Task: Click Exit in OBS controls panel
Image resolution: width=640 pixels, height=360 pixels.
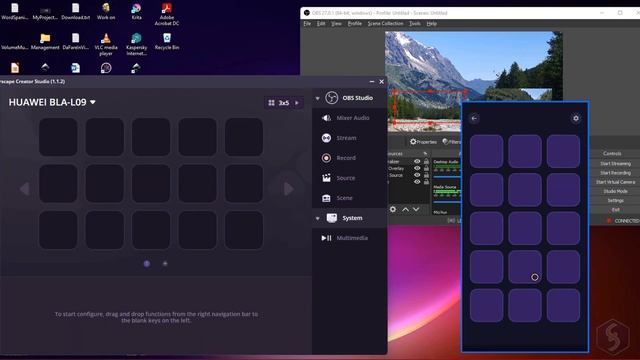Action: click(x=615, y=209)
